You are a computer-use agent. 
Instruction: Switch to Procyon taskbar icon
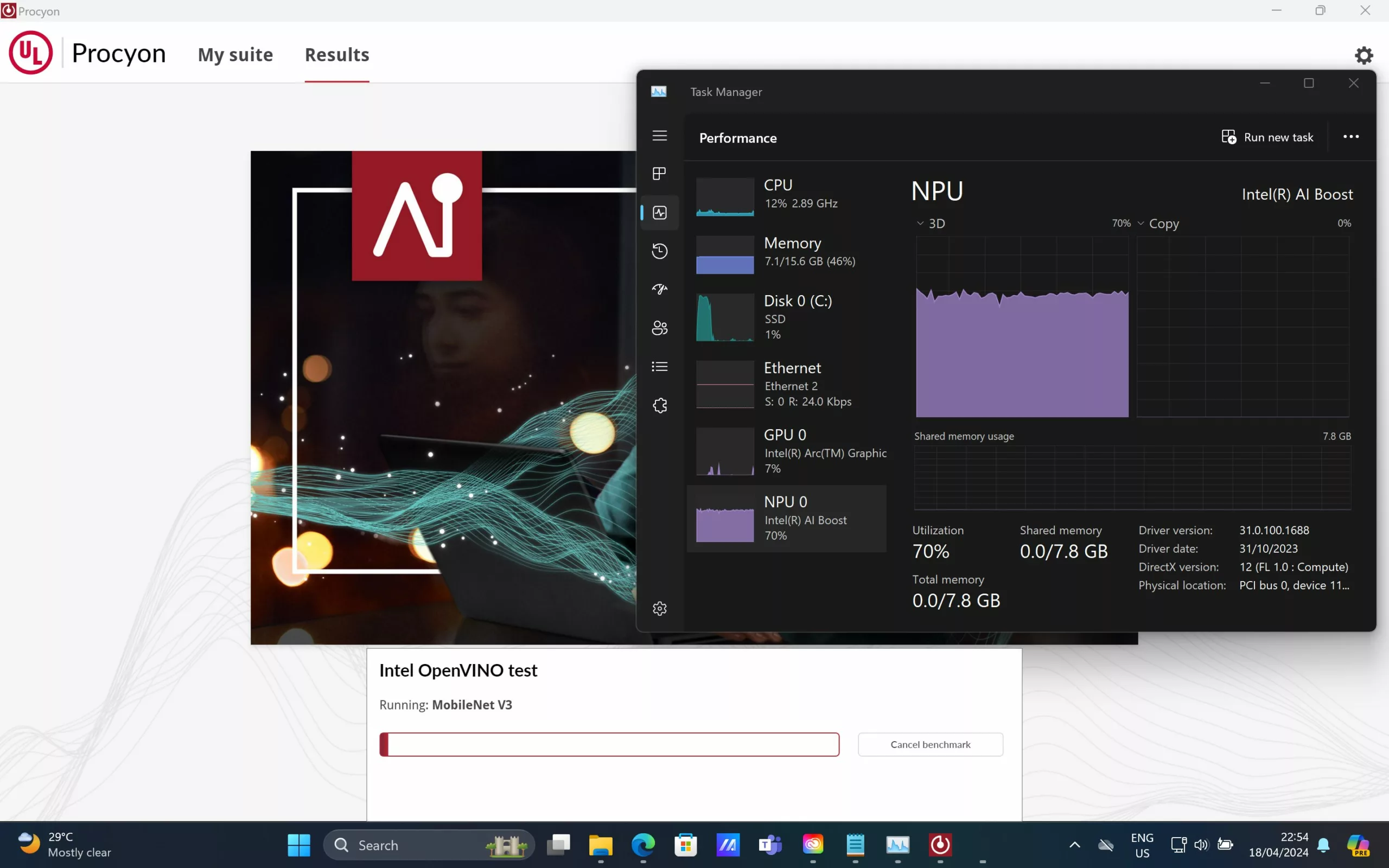tap(940, 845)
